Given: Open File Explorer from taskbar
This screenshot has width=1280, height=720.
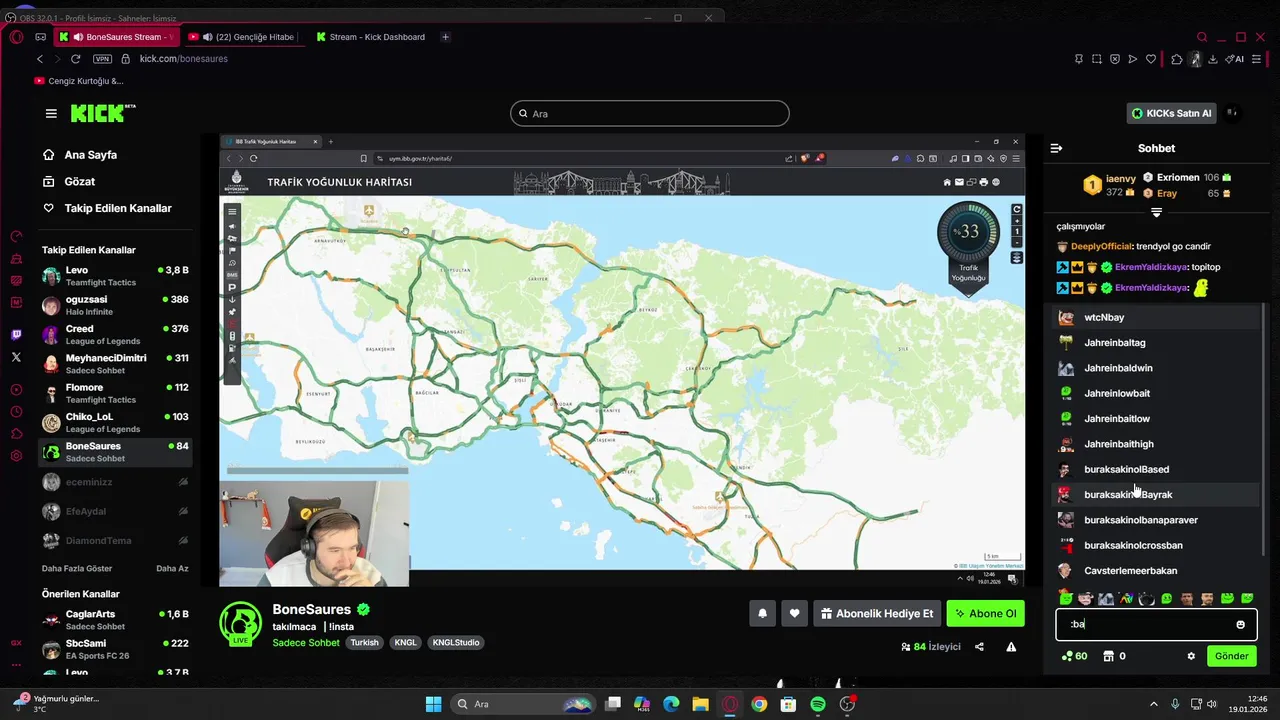Looking at the screenshot, I should pos(700,704).
